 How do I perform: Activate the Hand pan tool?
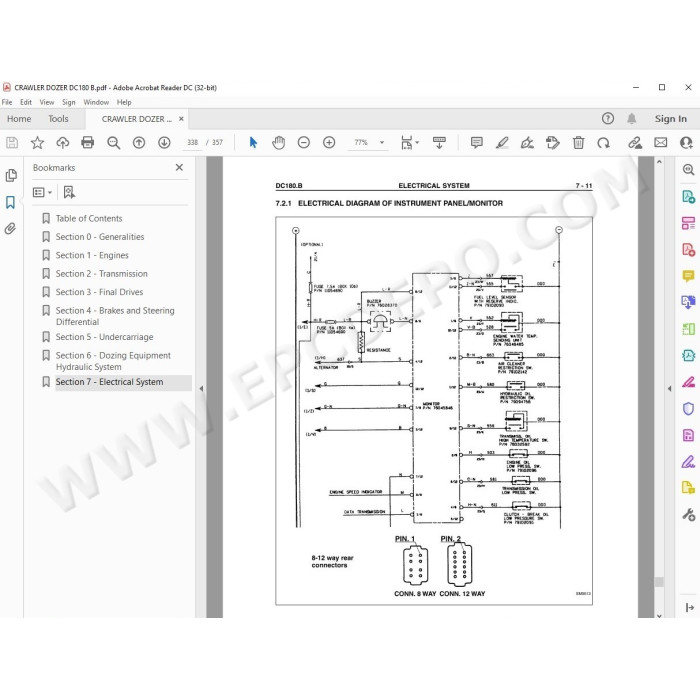[x=279, y=142]
